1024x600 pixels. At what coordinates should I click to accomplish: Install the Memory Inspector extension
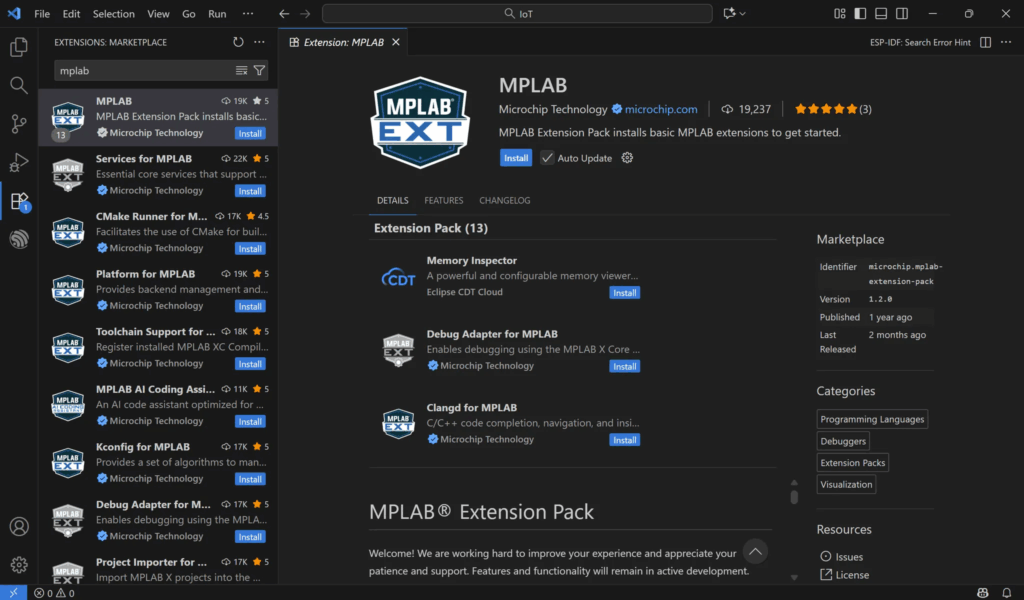pyautogui.click(x=624, y=293)
